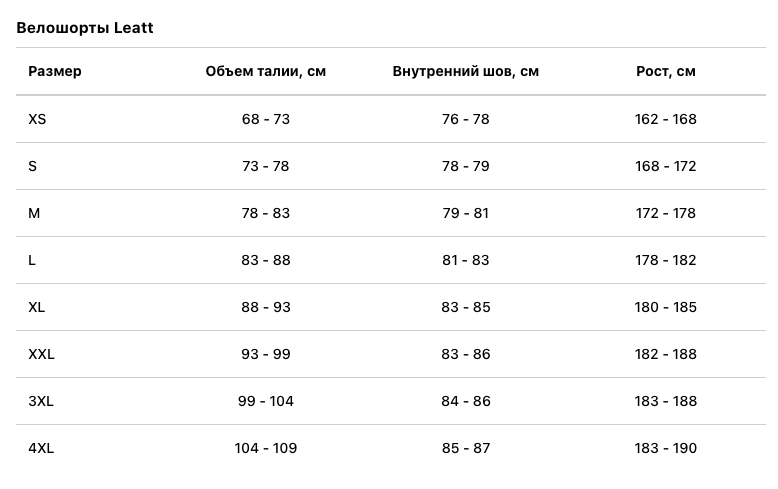This screenshot has height=489, width=778.
Task: Click the XS size row label
Action: 37,119
